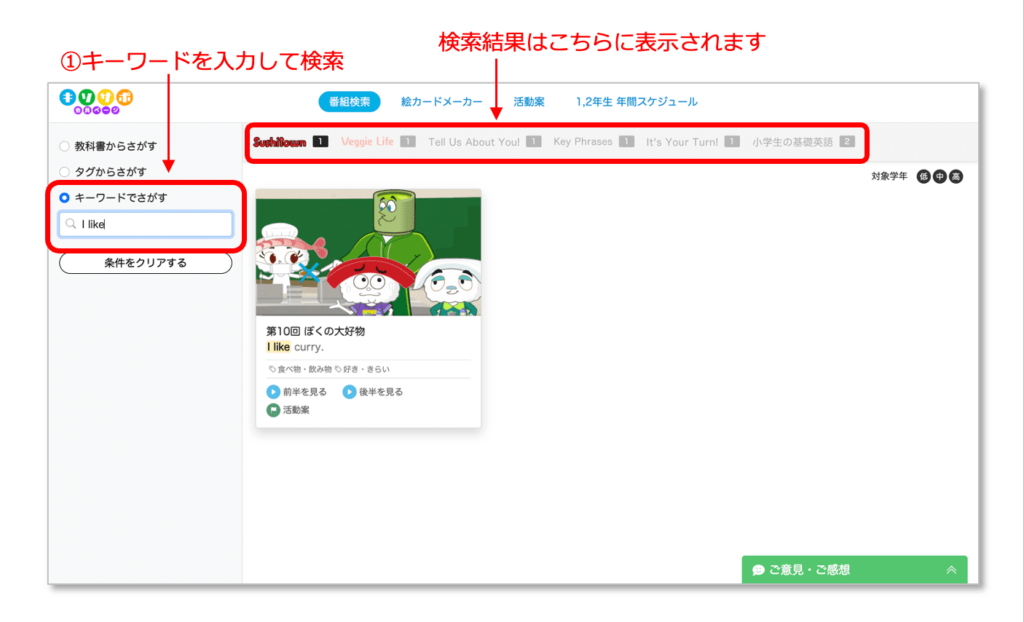
Task: Click the 好き・きらい tag icon
Action: pyautogui.click(x=338, y=368)
